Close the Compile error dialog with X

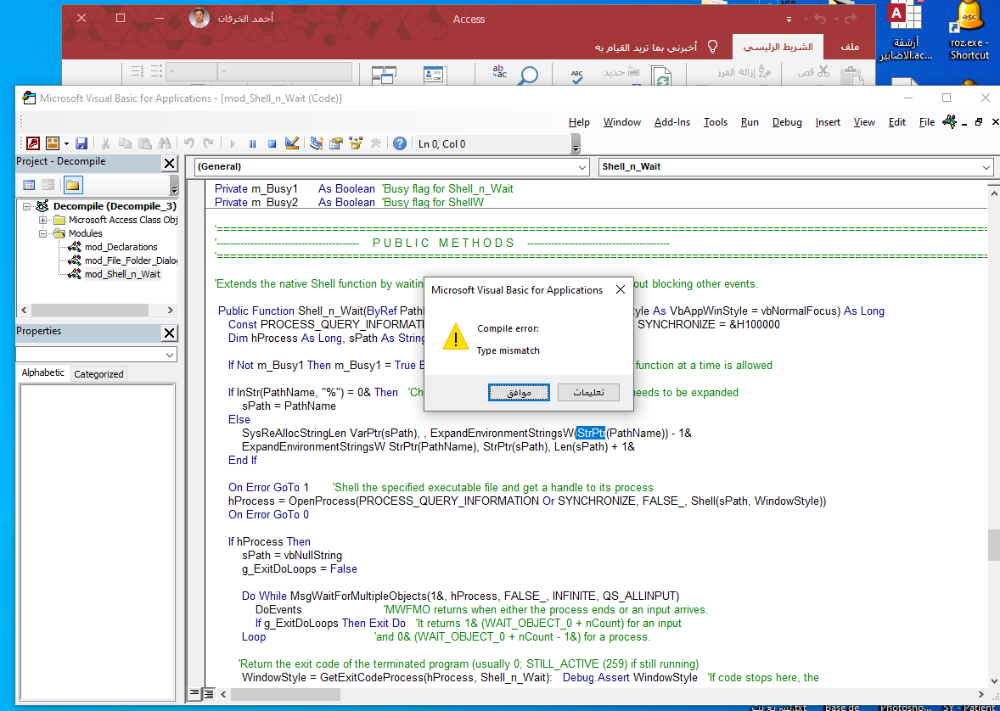coord(620,290)
